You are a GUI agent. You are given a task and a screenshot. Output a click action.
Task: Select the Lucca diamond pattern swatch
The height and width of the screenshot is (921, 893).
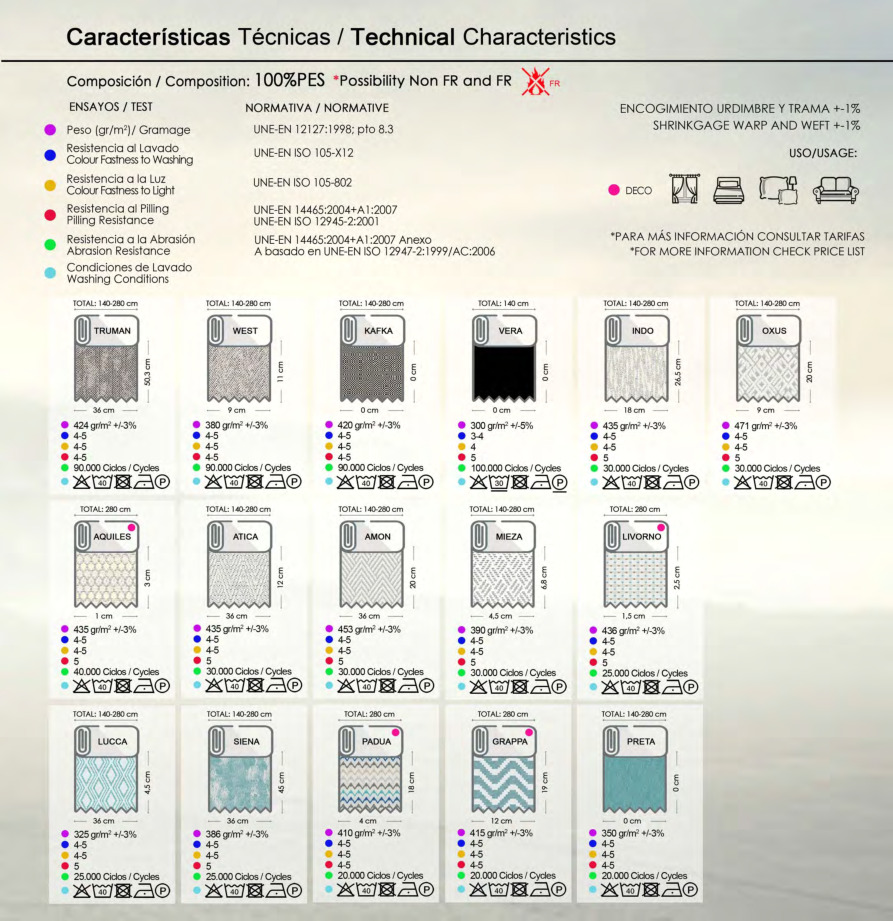coord(106,784)
